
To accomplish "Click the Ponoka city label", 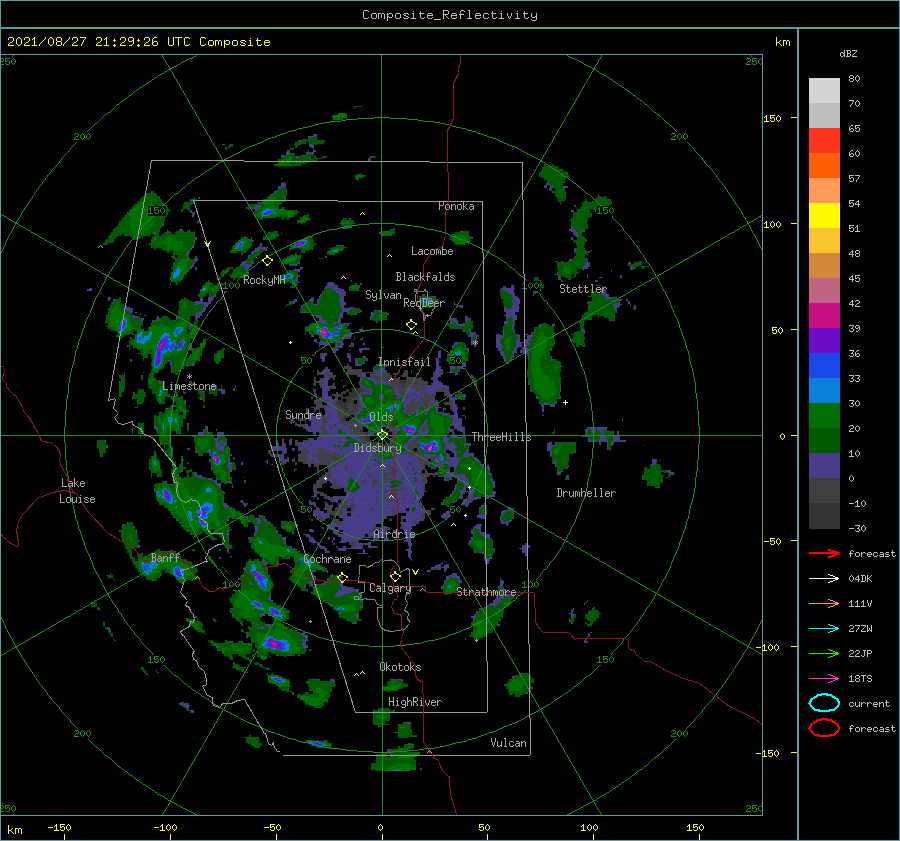I will click(x=456, y=206).
